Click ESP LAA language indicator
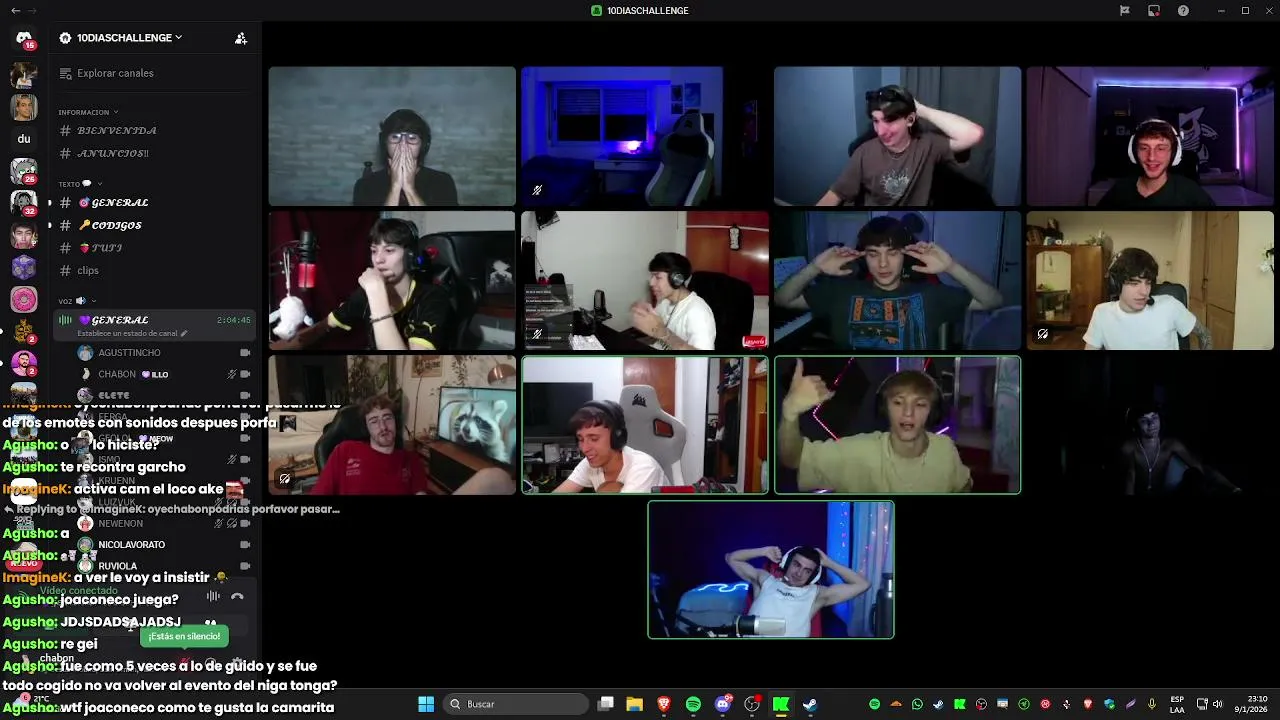Screen dimensions: 1280x720 coord(1177,704)
